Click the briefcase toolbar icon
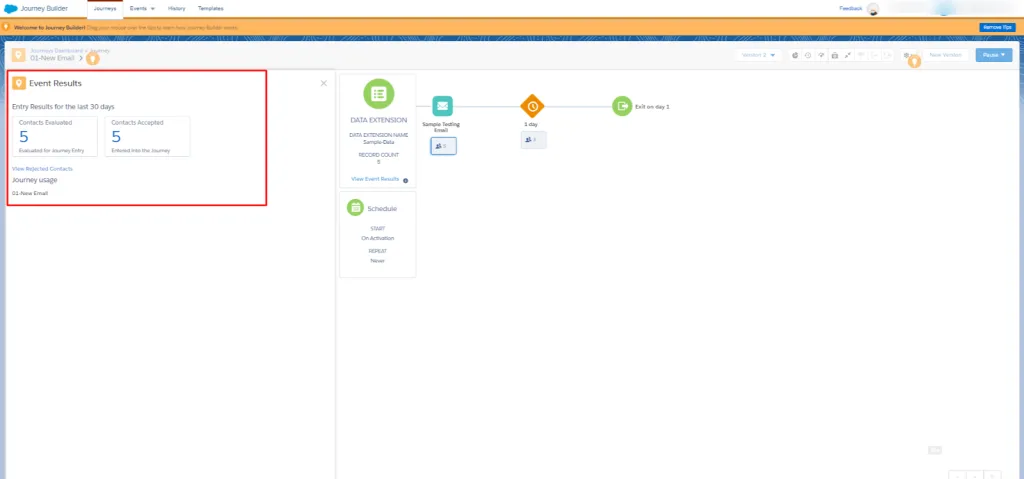 point(835,55)
